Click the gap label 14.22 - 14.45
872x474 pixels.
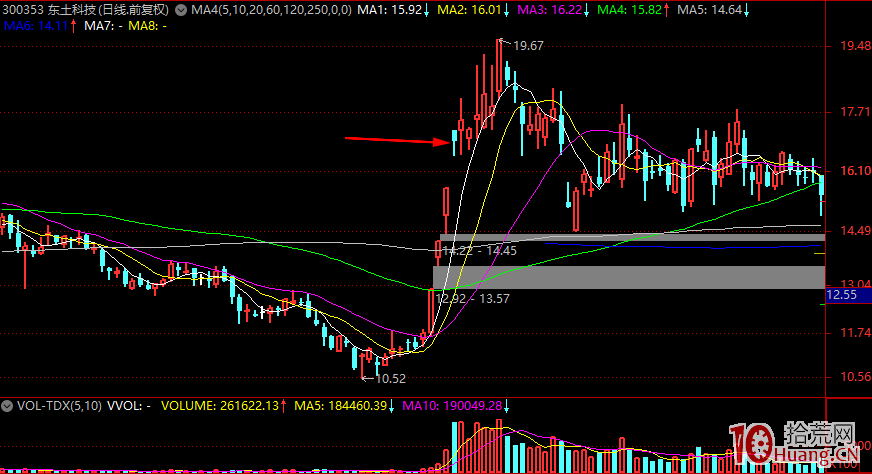click(480, 251)
